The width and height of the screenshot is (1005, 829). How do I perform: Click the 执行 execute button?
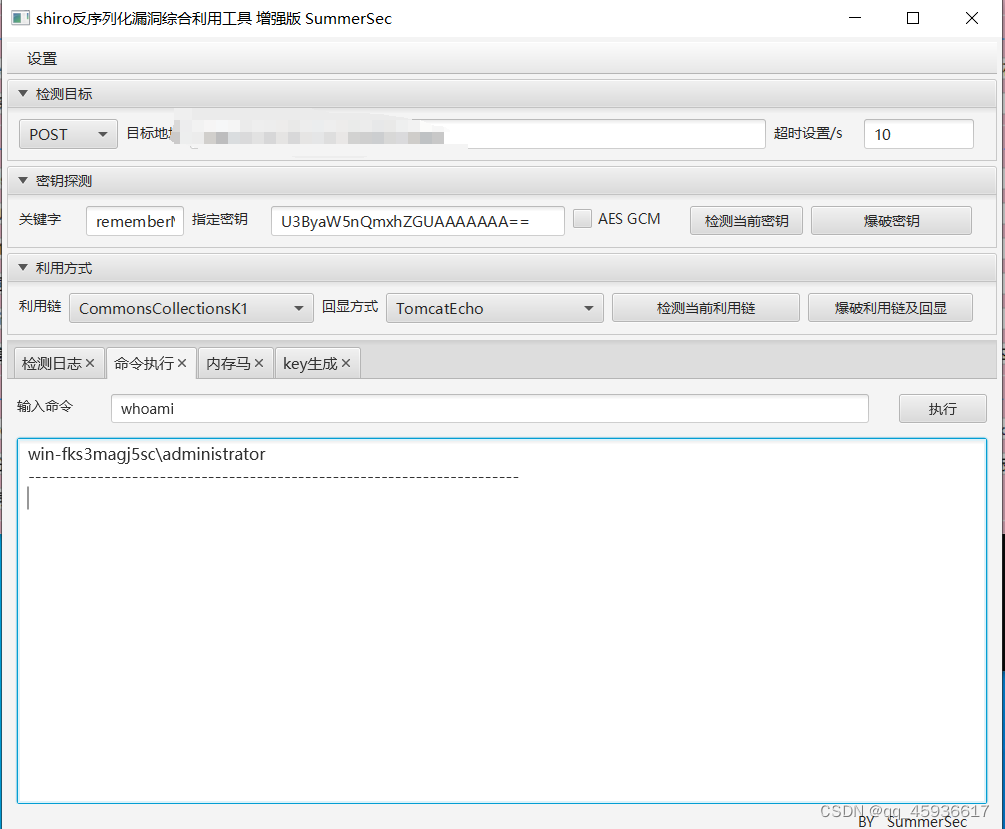tap(942, 408)
